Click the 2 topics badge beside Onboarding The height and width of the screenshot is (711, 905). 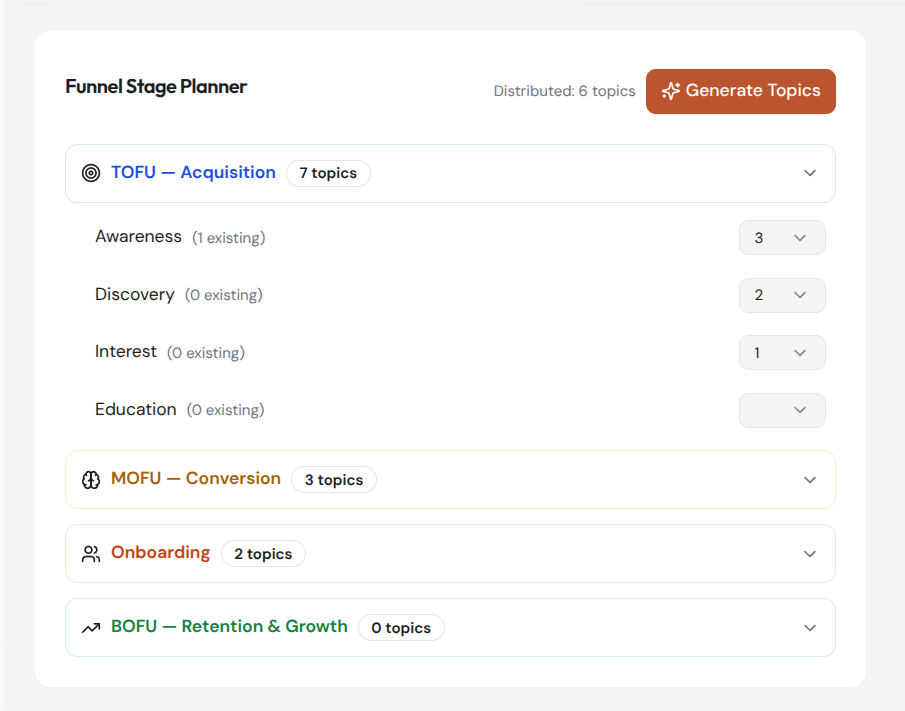263,553
